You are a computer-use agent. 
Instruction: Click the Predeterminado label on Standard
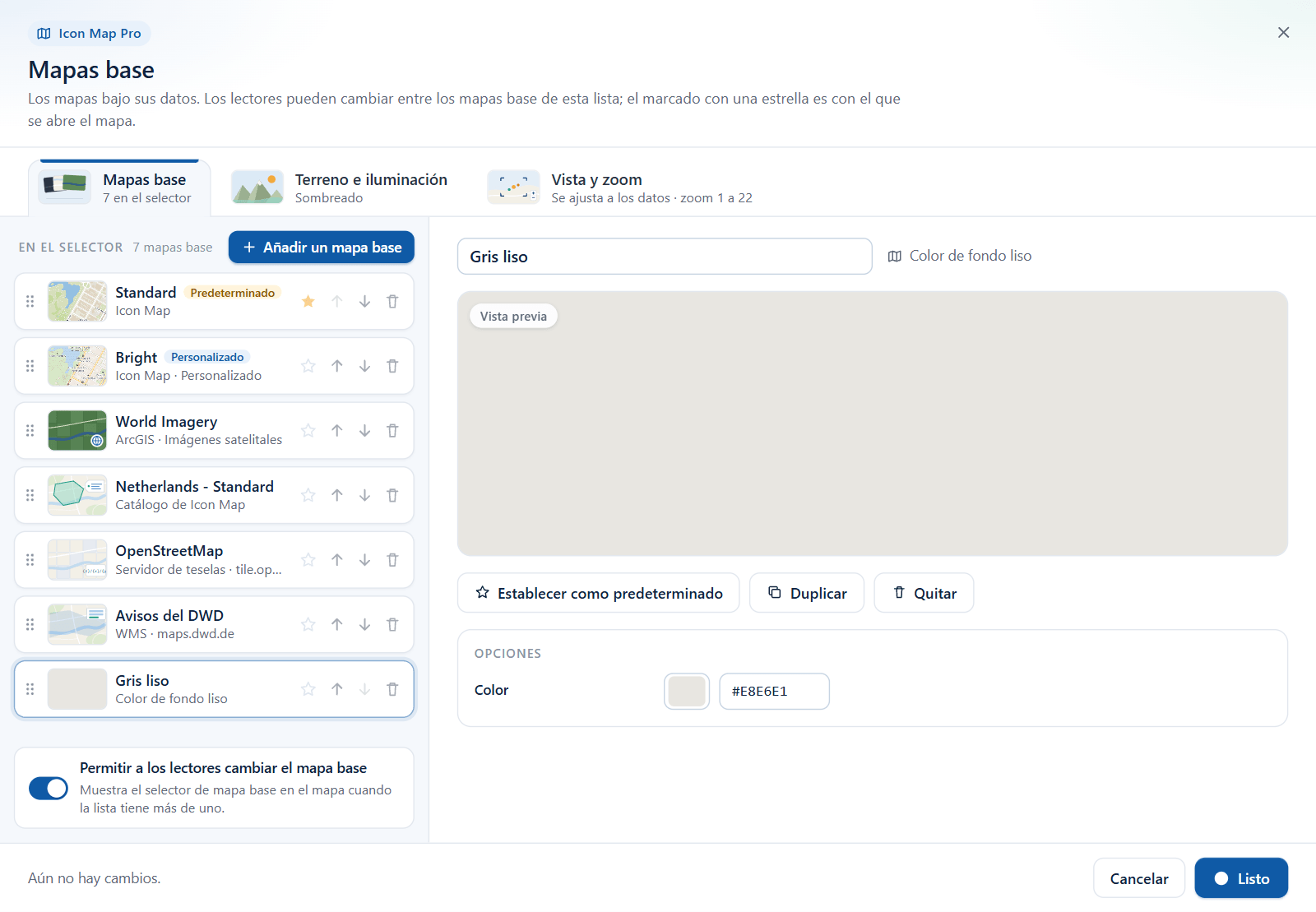pos(233,293)
